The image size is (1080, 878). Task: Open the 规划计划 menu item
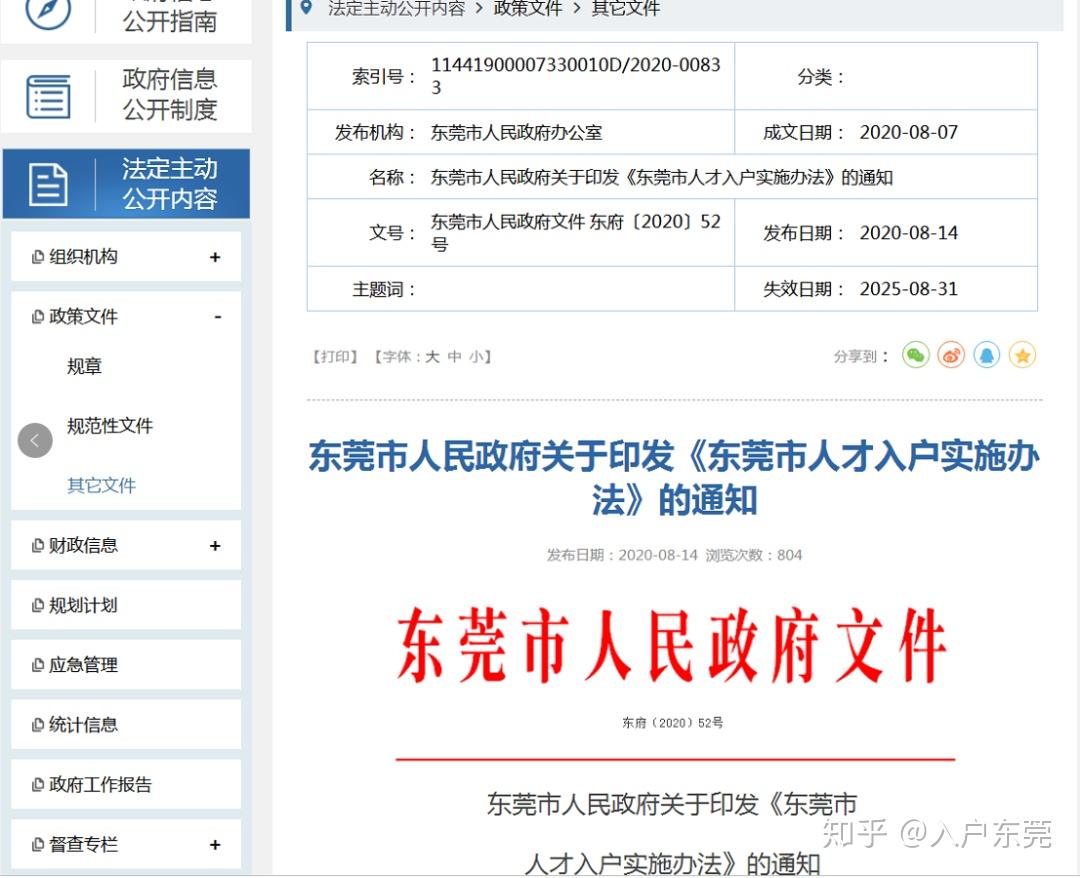coord(83,605)
